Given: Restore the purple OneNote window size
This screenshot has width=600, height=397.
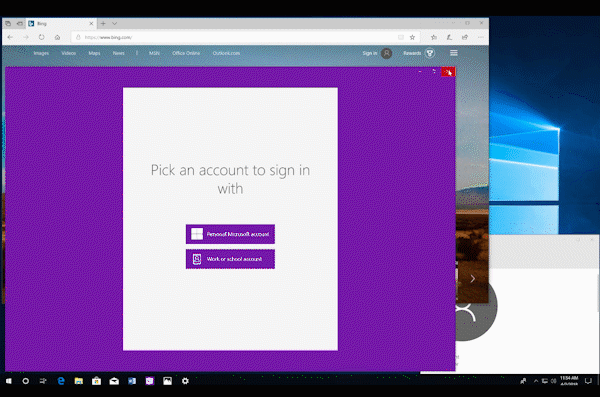Looking at the screenshot, I should click(434, 72).
